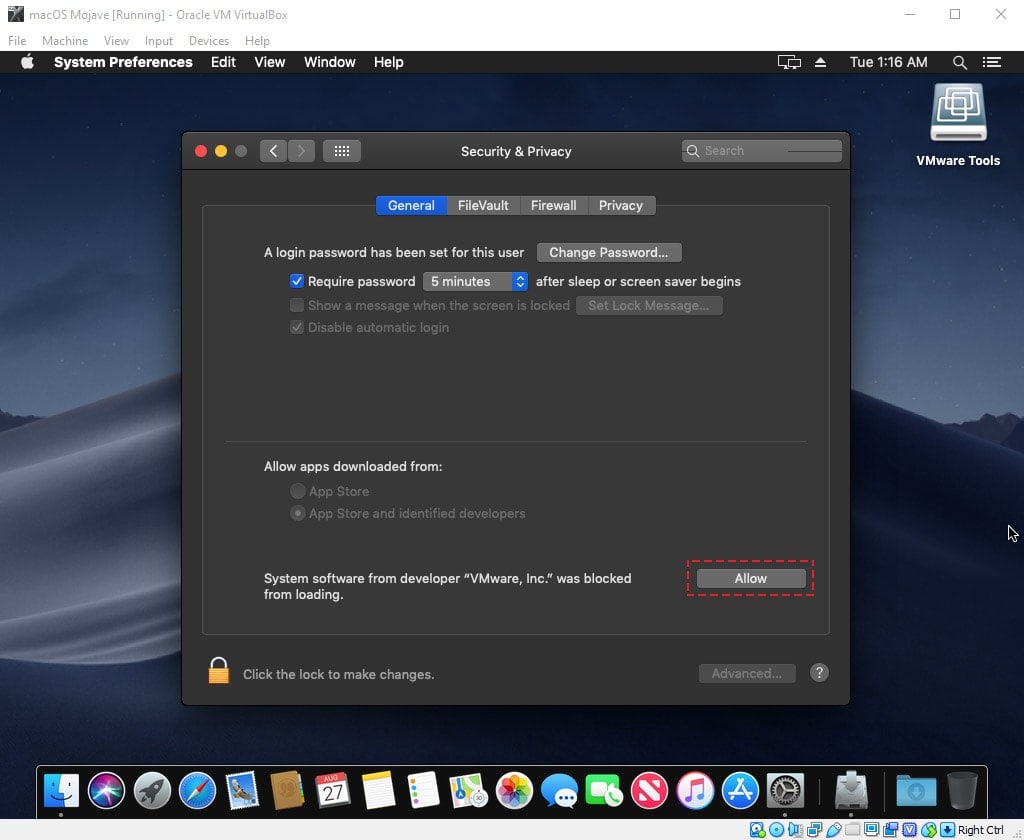Open Reminders list icon in Dock
Viewport: 1024px width, 840px height.
423,790
